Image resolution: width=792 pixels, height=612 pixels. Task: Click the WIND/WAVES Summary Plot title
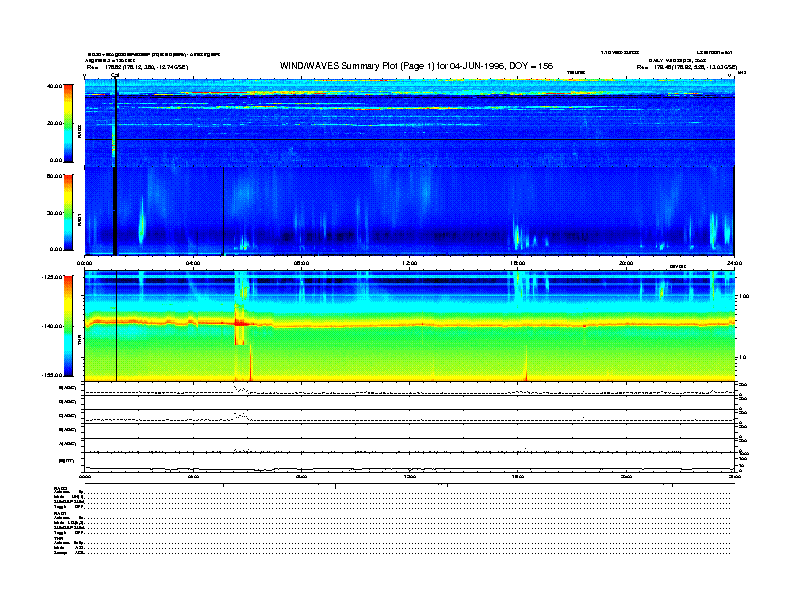(416, 66)
